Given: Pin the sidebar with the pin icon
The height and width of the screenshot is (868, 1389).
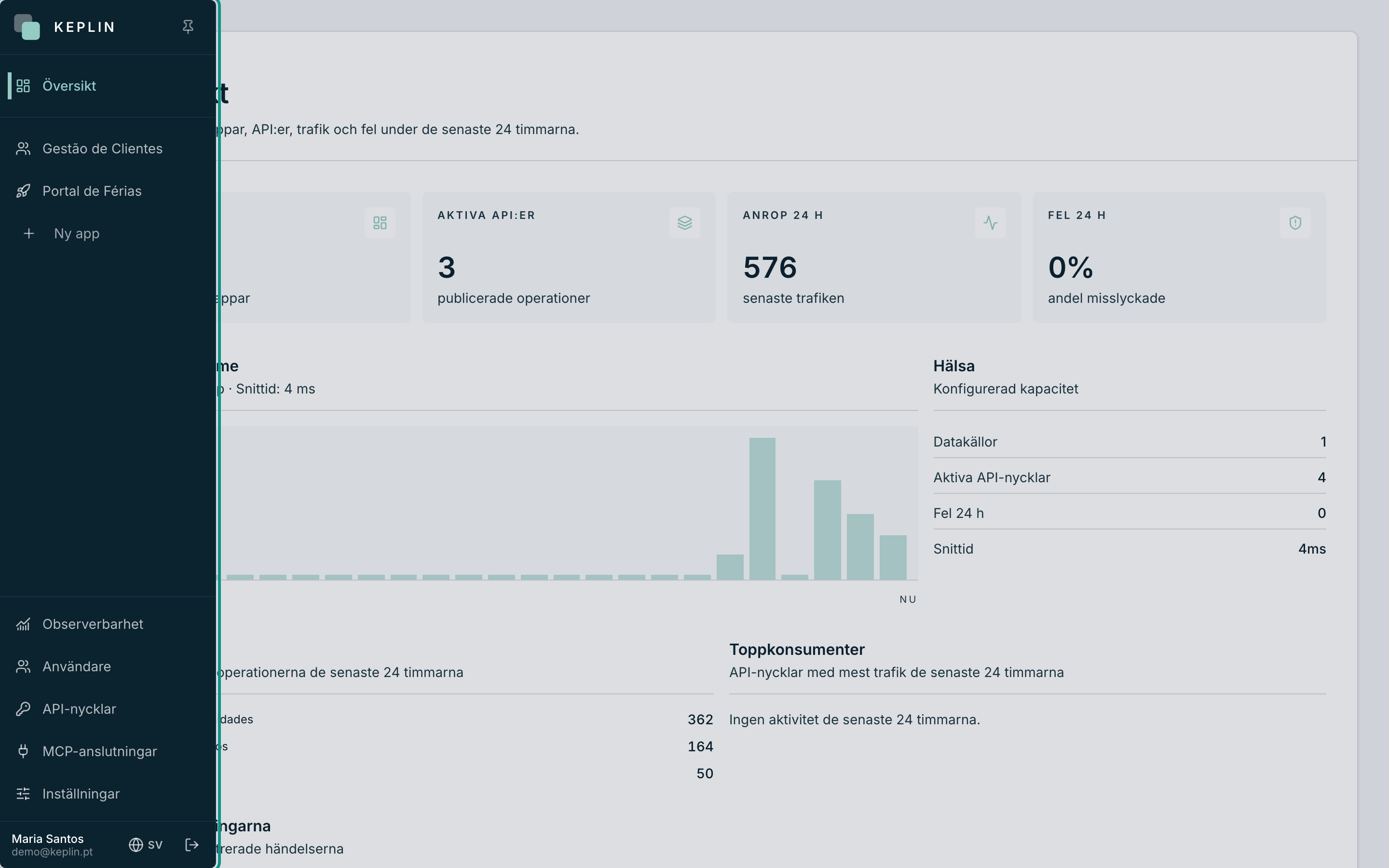Looking at the screenshot, I should click(x=188, y=27).
